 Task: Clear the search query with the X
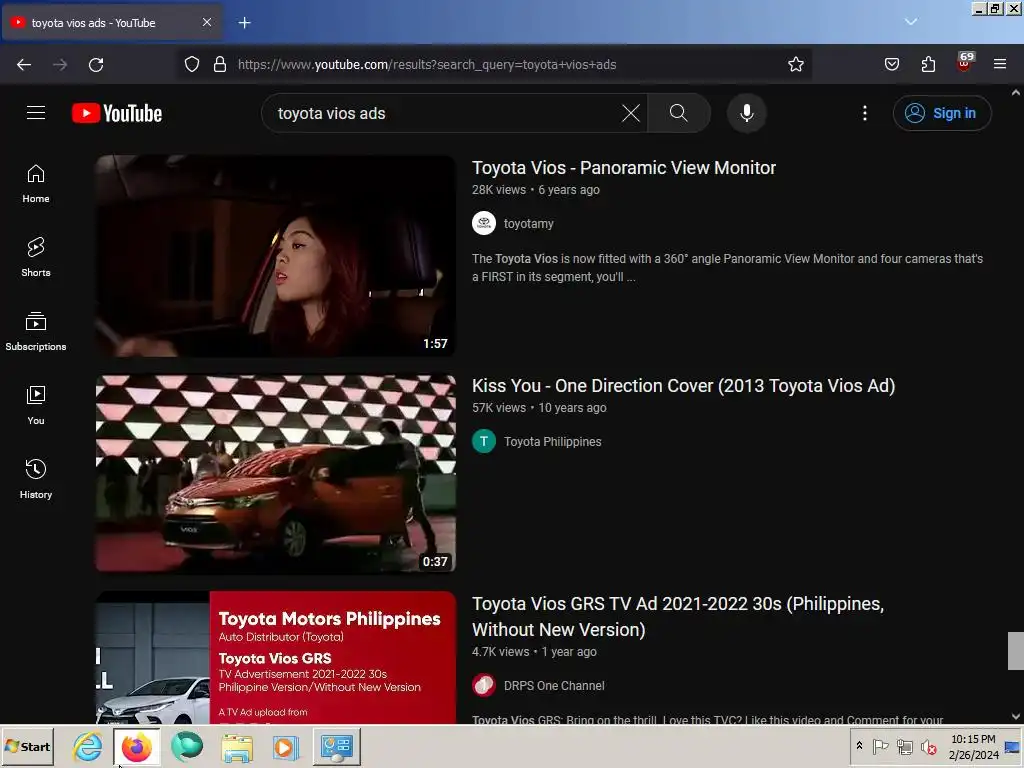point(630,113)
